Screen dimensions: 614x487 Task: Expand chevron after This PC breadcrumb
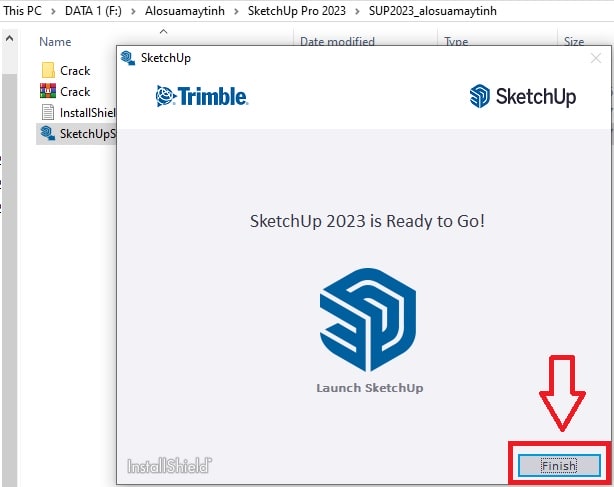coord(53,11)
